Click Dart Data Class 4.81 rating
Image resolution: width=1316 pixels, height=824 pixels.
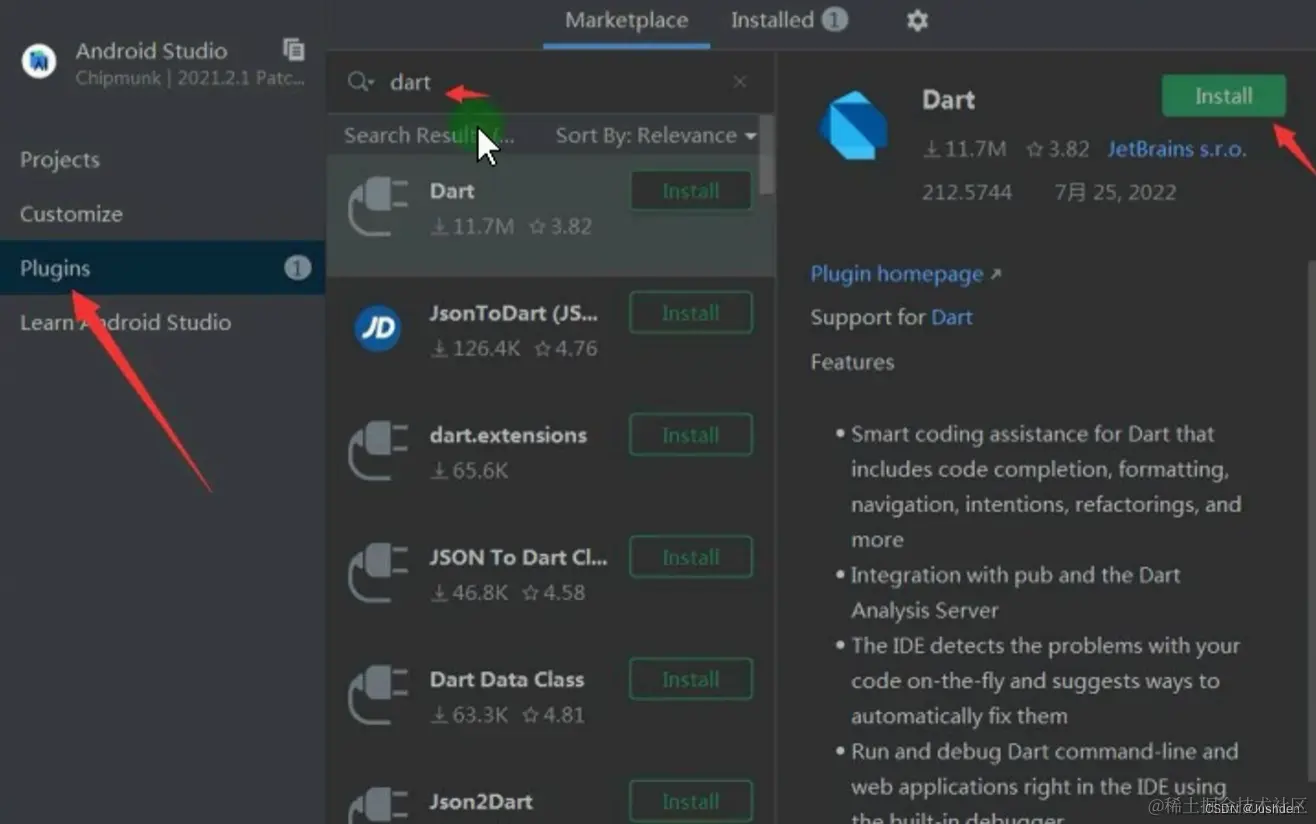coord(553,715)
